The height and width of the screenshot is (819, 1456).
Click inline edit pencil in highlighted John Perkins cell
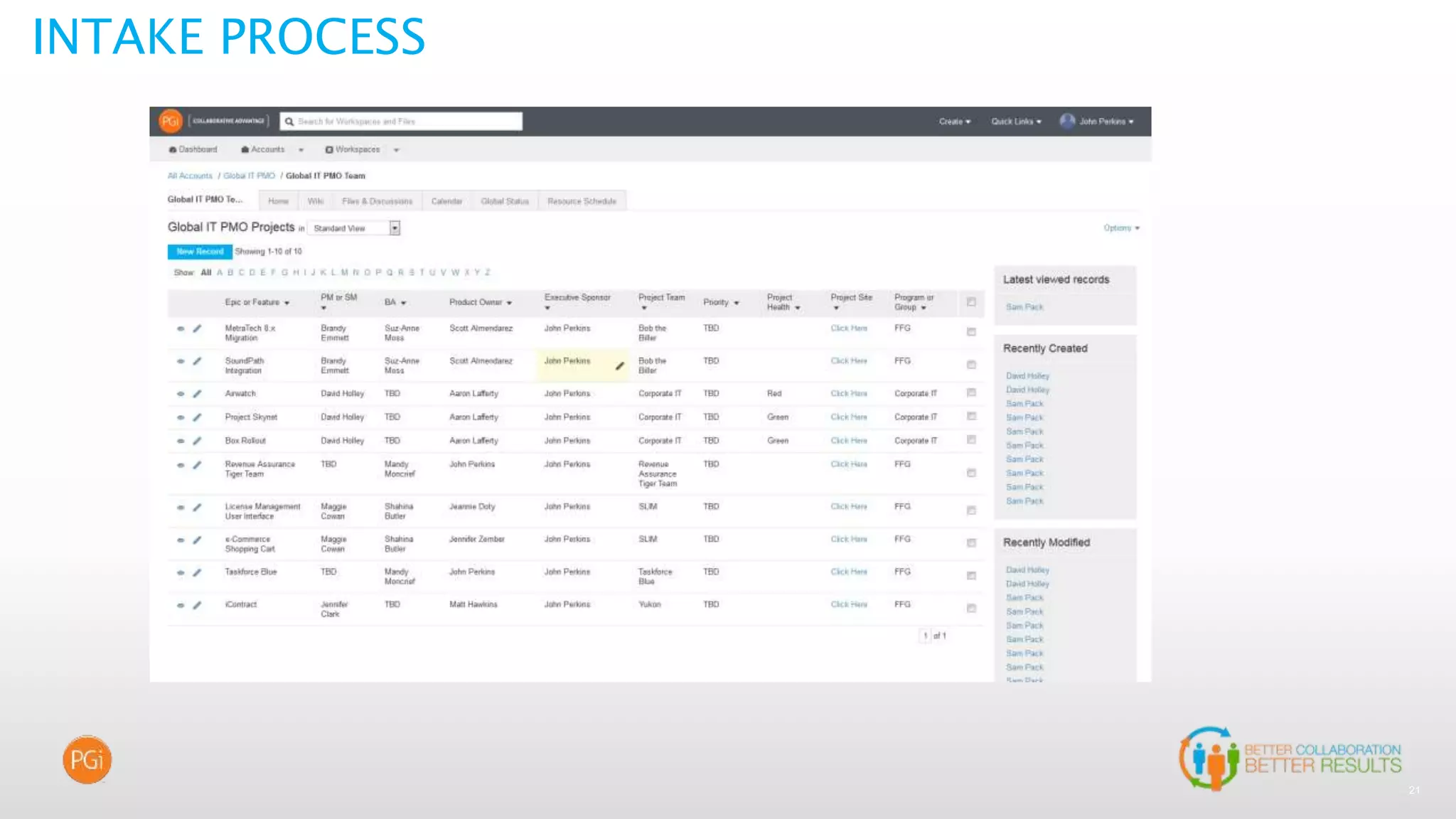coord(619,366)
